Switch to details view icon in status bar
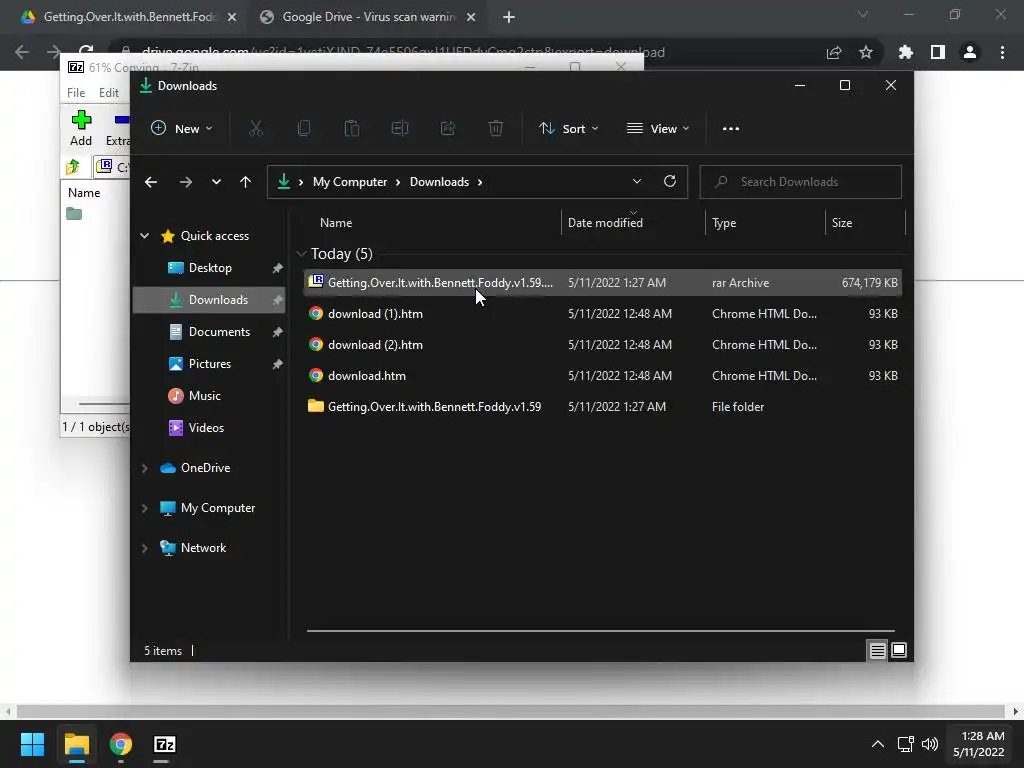Image resolution: width=1024 pixels, height=768 pixels. click(877, 650)
